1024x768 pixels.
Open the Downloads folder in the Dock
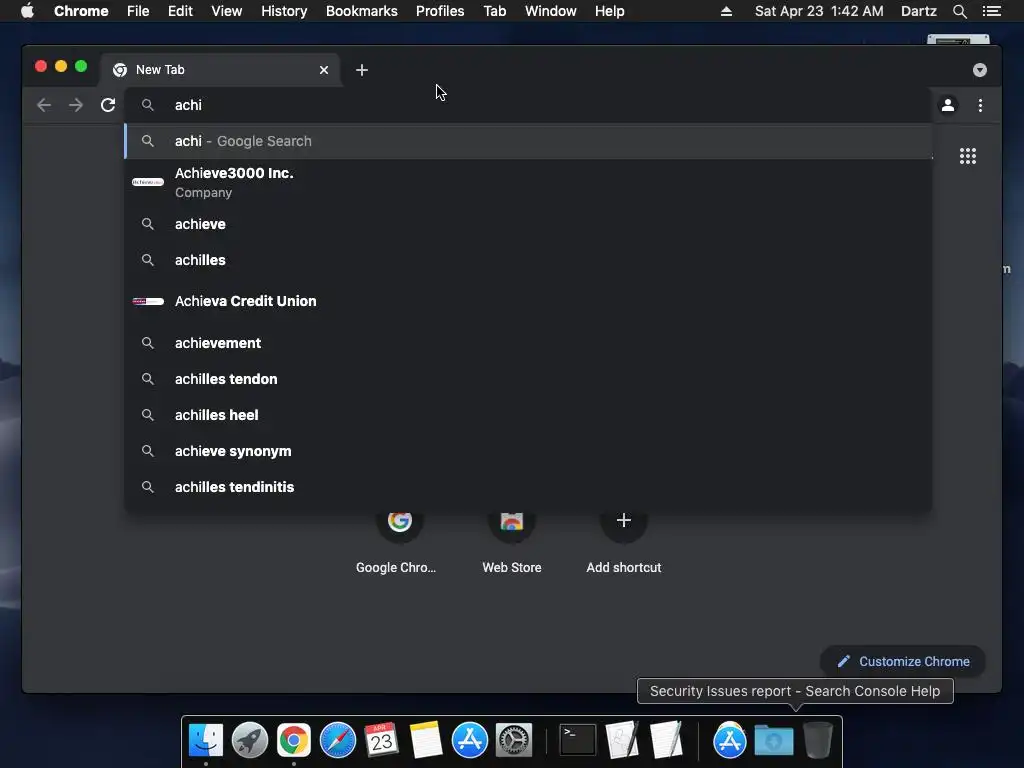click(774, 740)
